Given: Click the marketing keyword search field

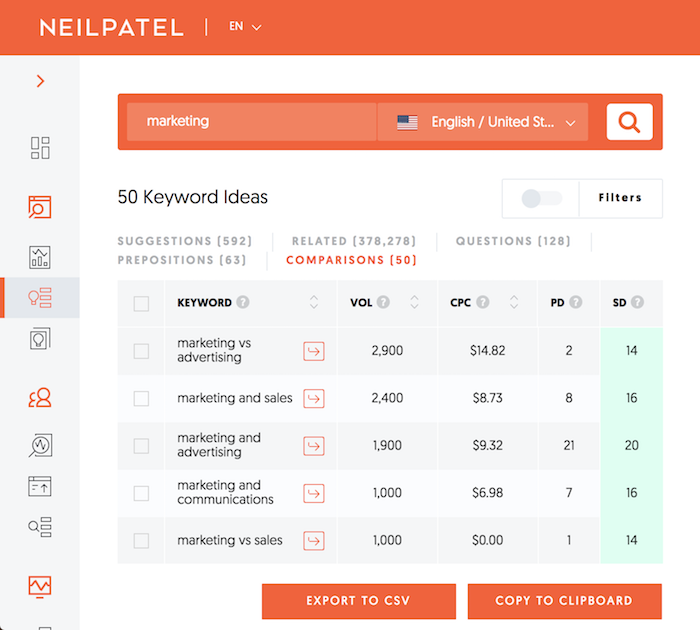Looking at the screenshot, I should point(251,122).
